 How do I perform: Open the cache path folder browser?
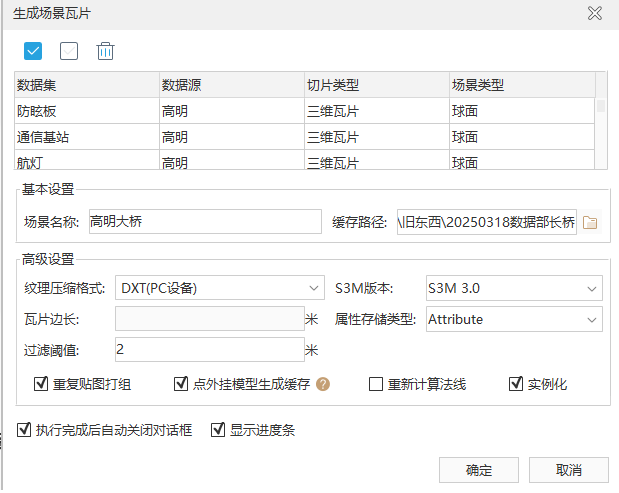point(590,222)
